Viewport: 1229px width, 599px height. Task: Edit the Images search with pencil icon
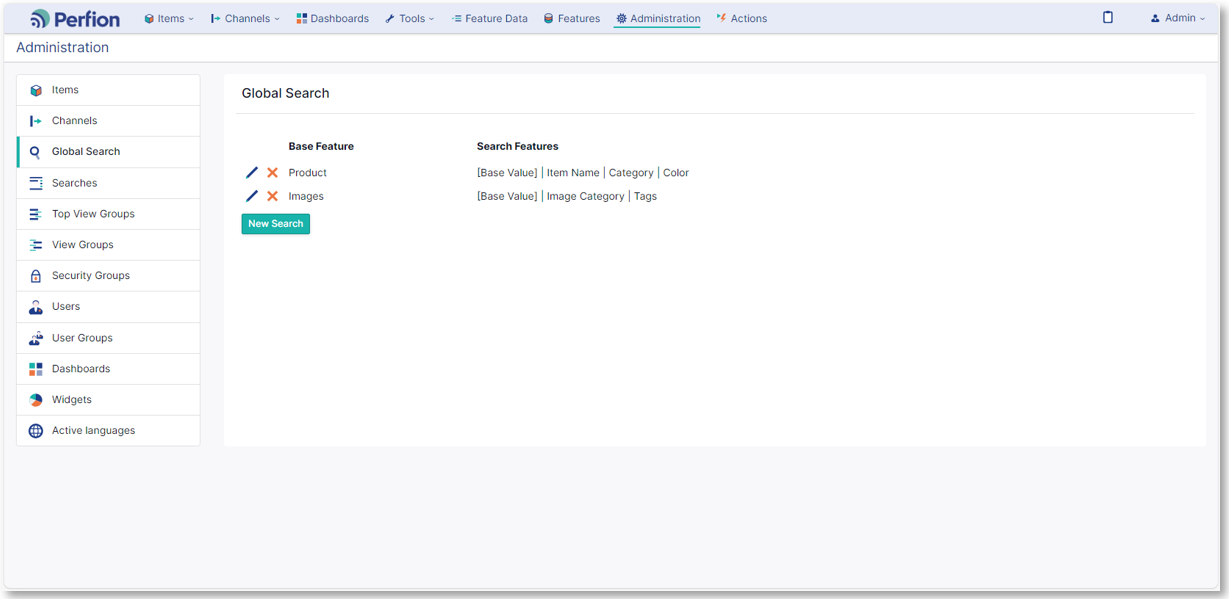tap(252, 196)
